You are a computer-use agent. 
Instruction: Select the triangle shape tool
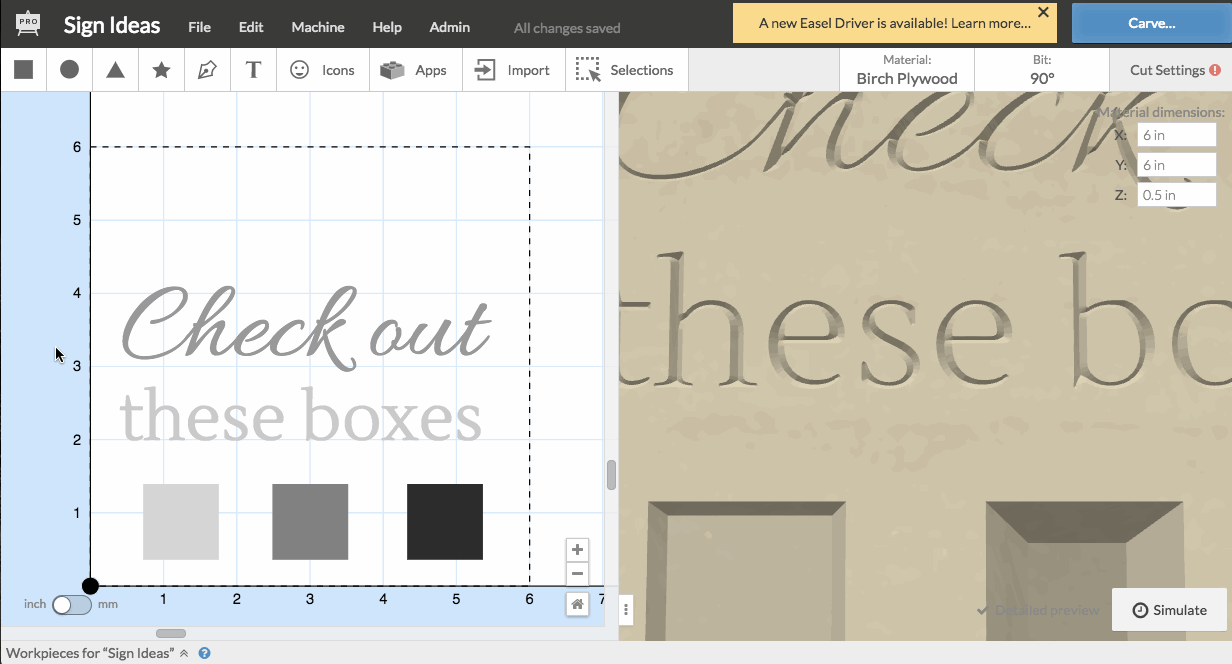(x=115, y=70)
